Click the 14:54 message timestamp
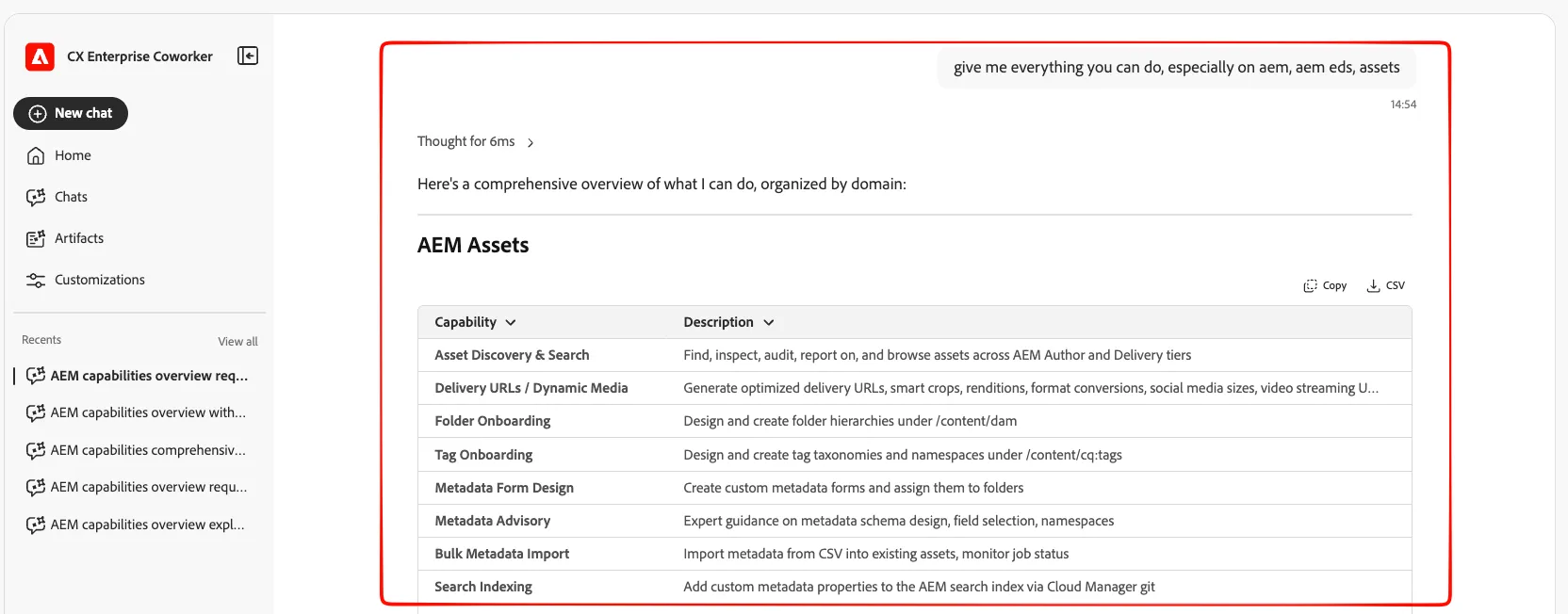The image size is (1568, 614). coord(1403,105)
